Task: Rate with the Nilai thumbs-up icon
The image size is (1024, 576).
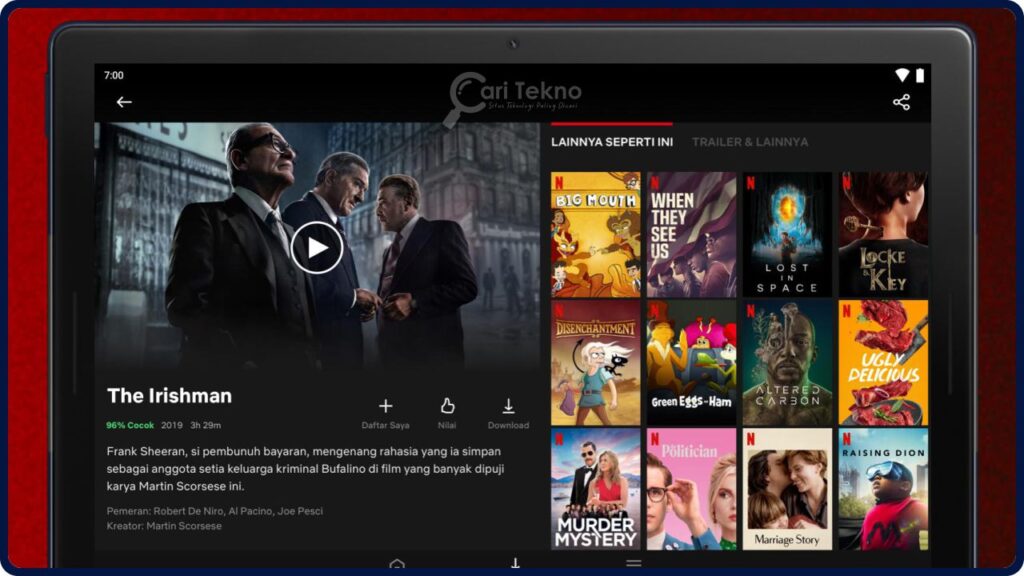Action: pyautogui.click(x=447, y=406)
